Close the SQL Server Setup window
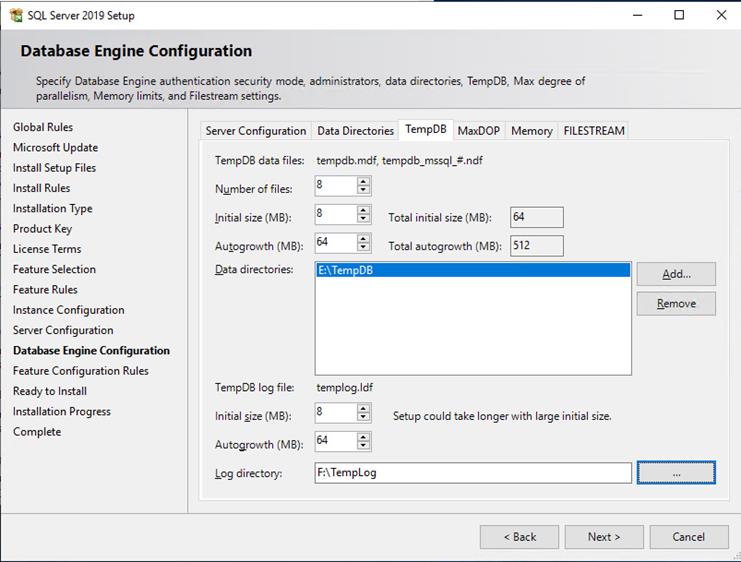Viewport: 741px width, 562px height. coord(721,15)
